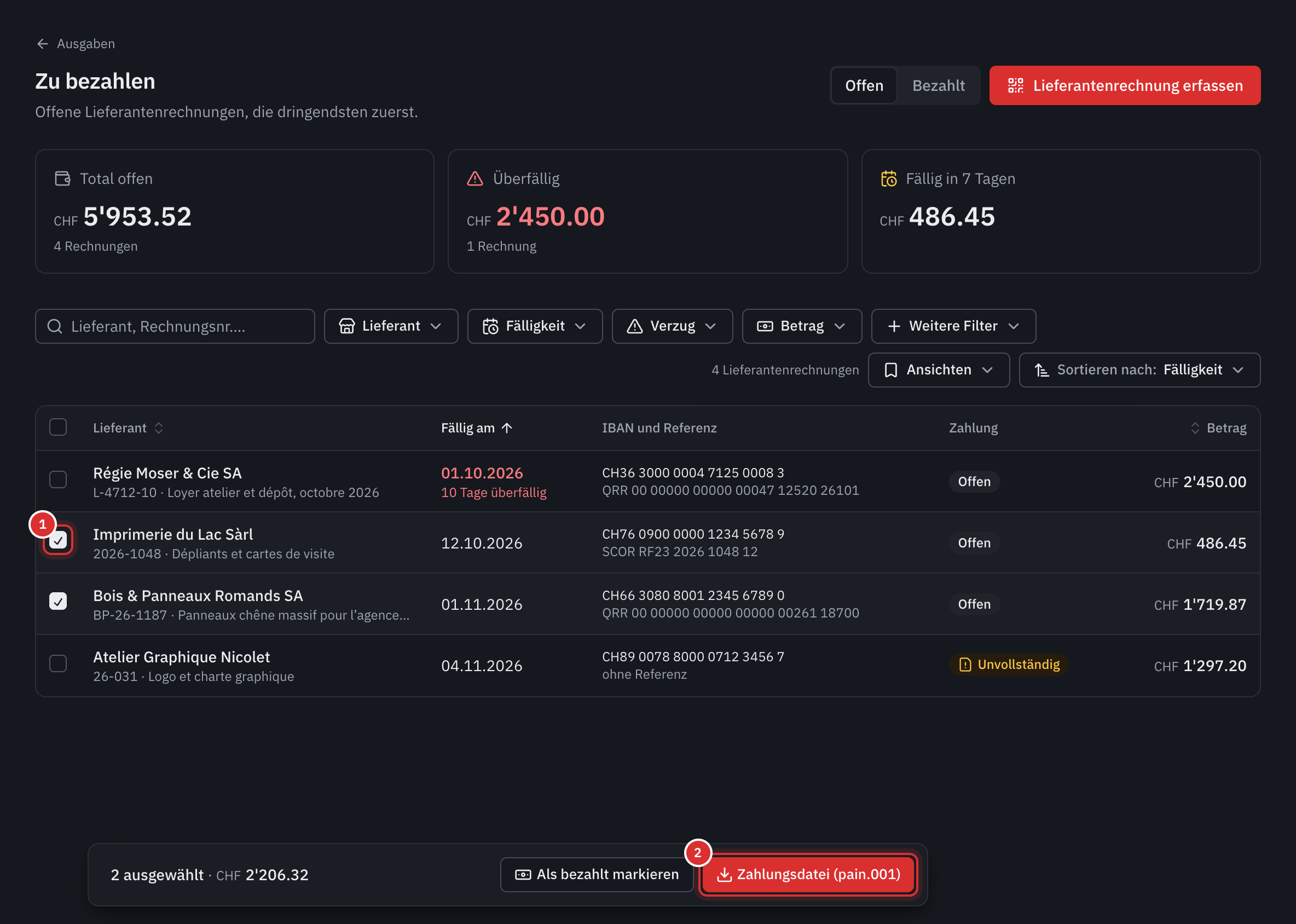Open the Betrag filter chevron
This screenshot has width=1296, height=924.
coord(839,326)
